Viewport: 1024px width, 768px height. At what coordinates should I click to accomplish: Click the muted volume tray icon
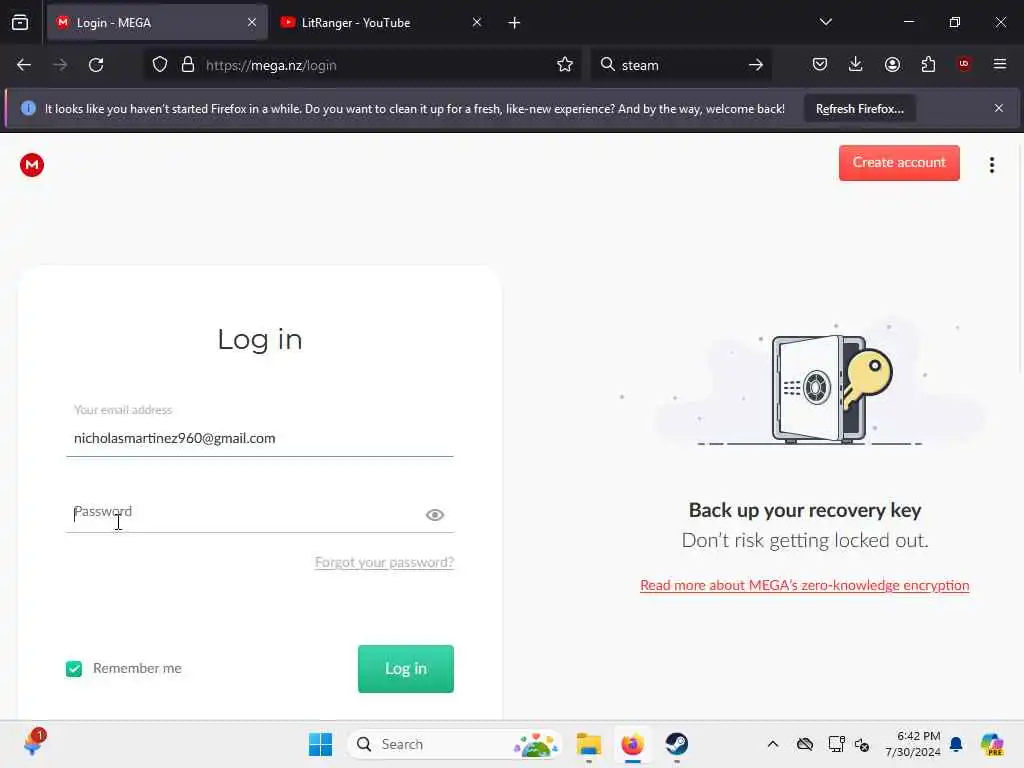tap(862, 744)
